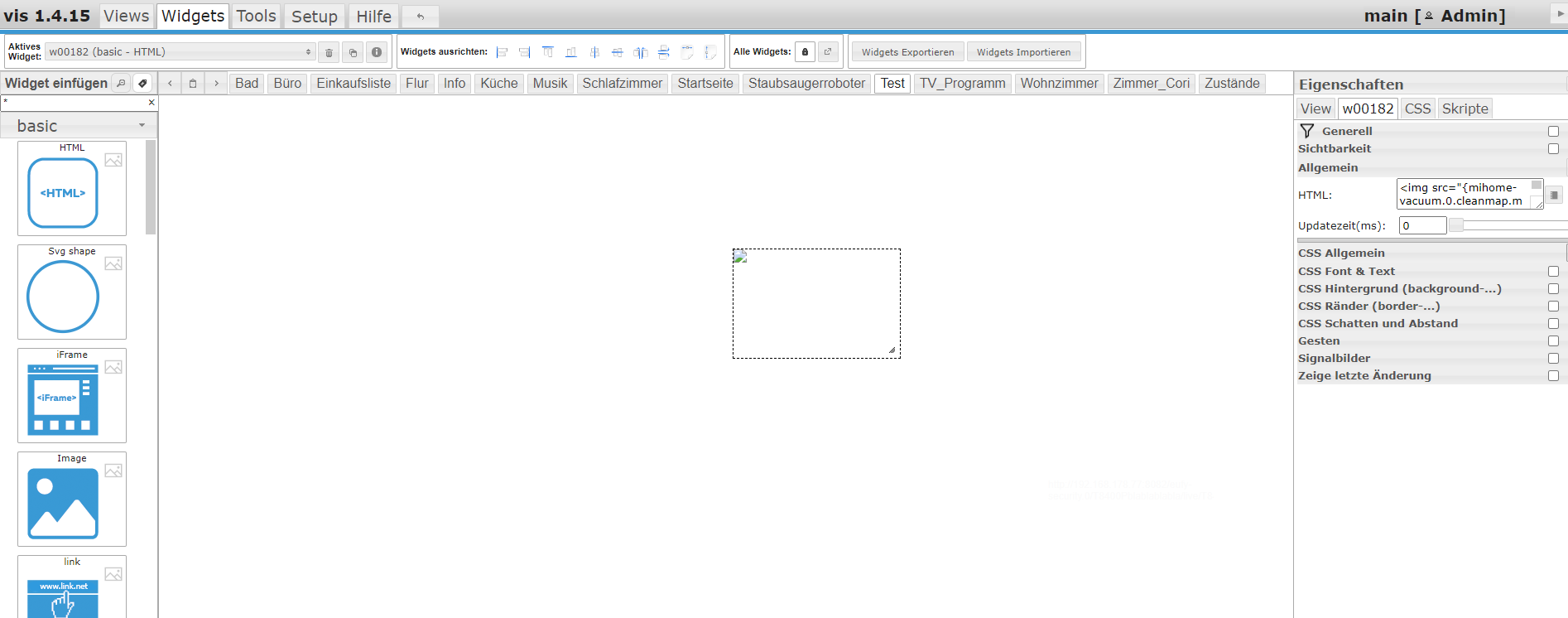Click the copy widget icon
The width and height of the screenshot is (1568, 618).
(x=353, y=52)
